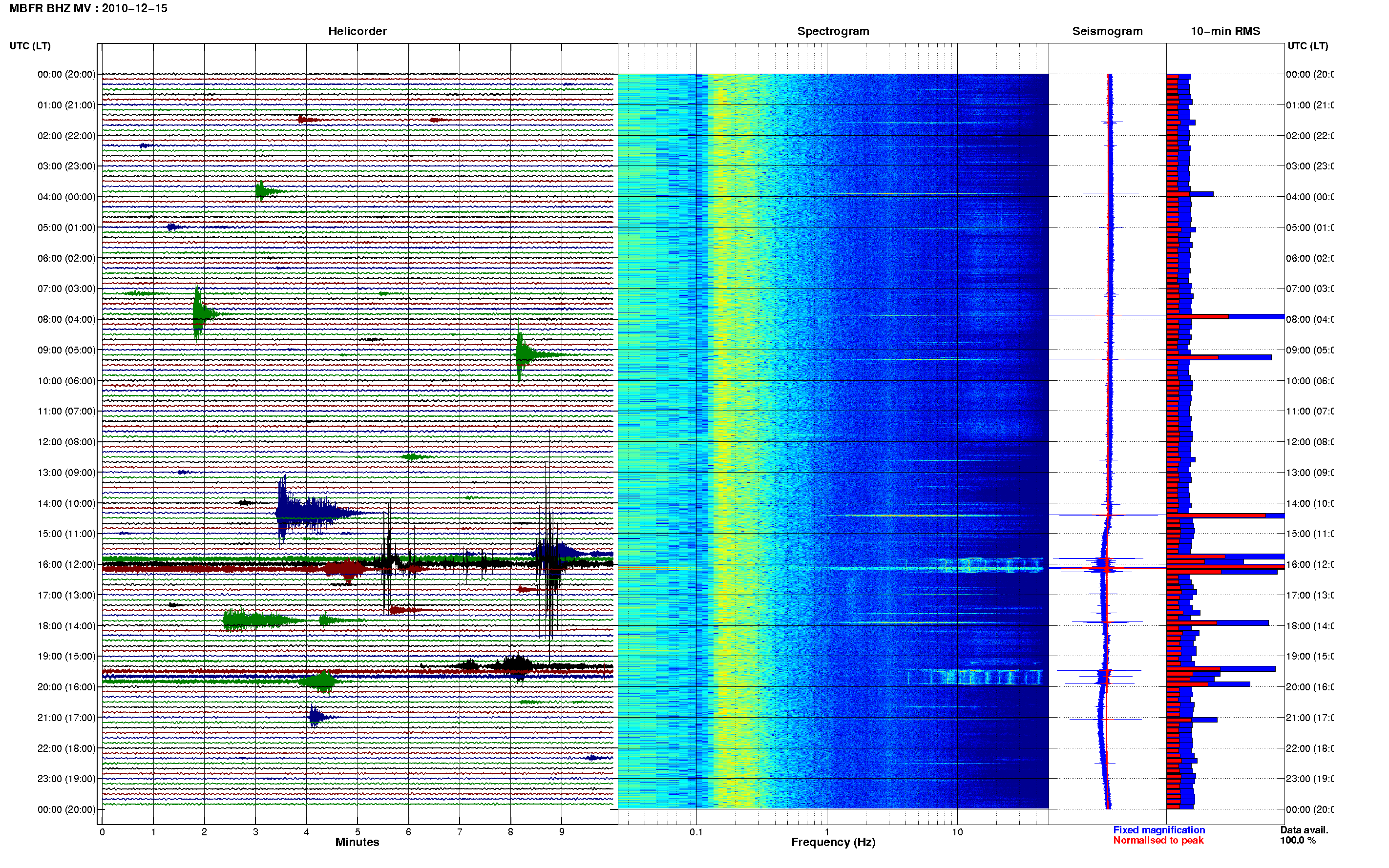Screen dimensions: 1389x868
Task: Click Minutes axis tick 0
Action: 102,832
